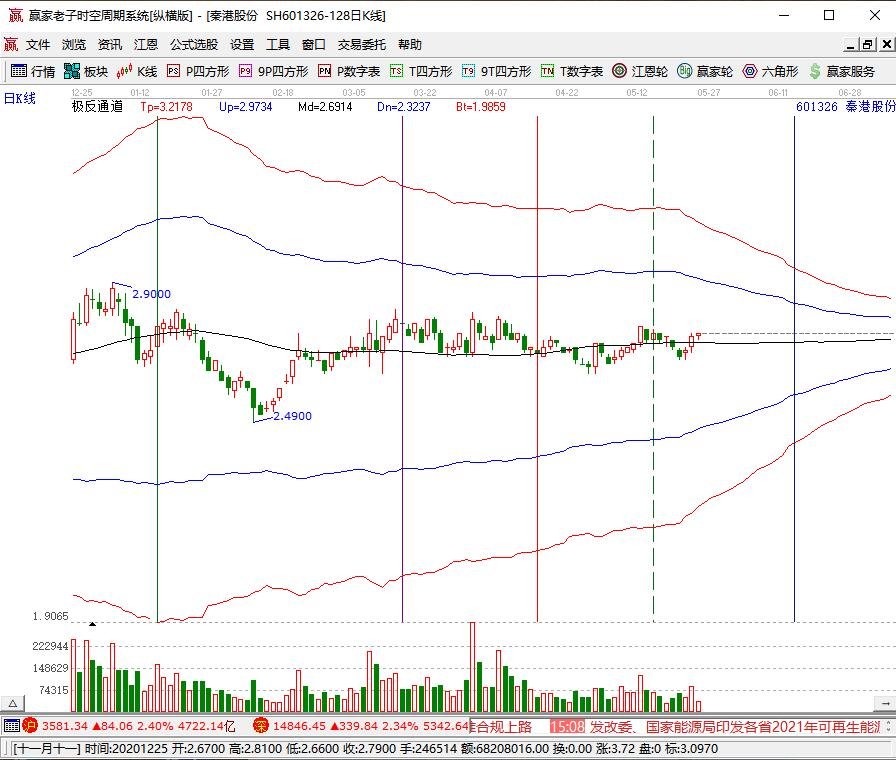Click the 601326 秦港股份 stock label
896x760 pixels.
(845, 107)
